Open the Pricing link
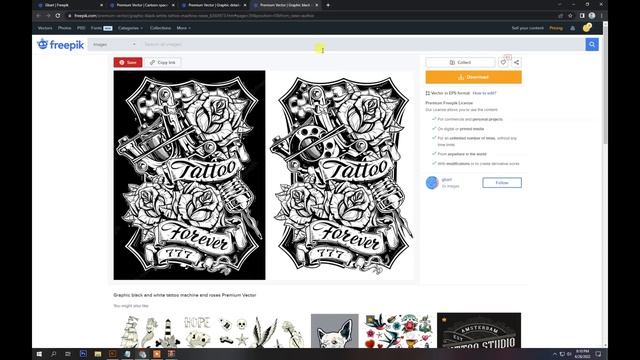 [x=556, y=28]
